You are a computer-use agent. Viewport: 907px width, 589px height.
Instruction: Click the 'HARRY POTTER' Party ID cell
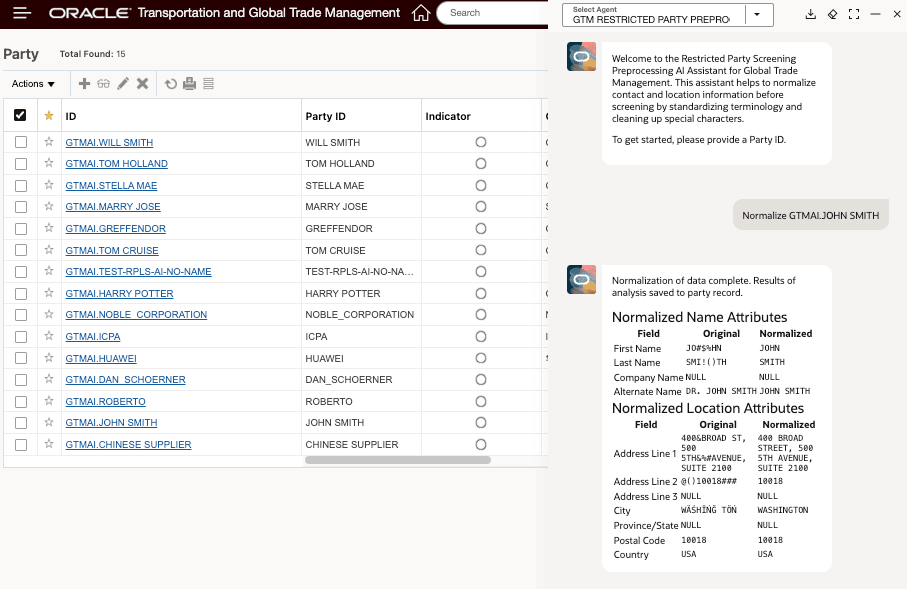click(343, 294)
